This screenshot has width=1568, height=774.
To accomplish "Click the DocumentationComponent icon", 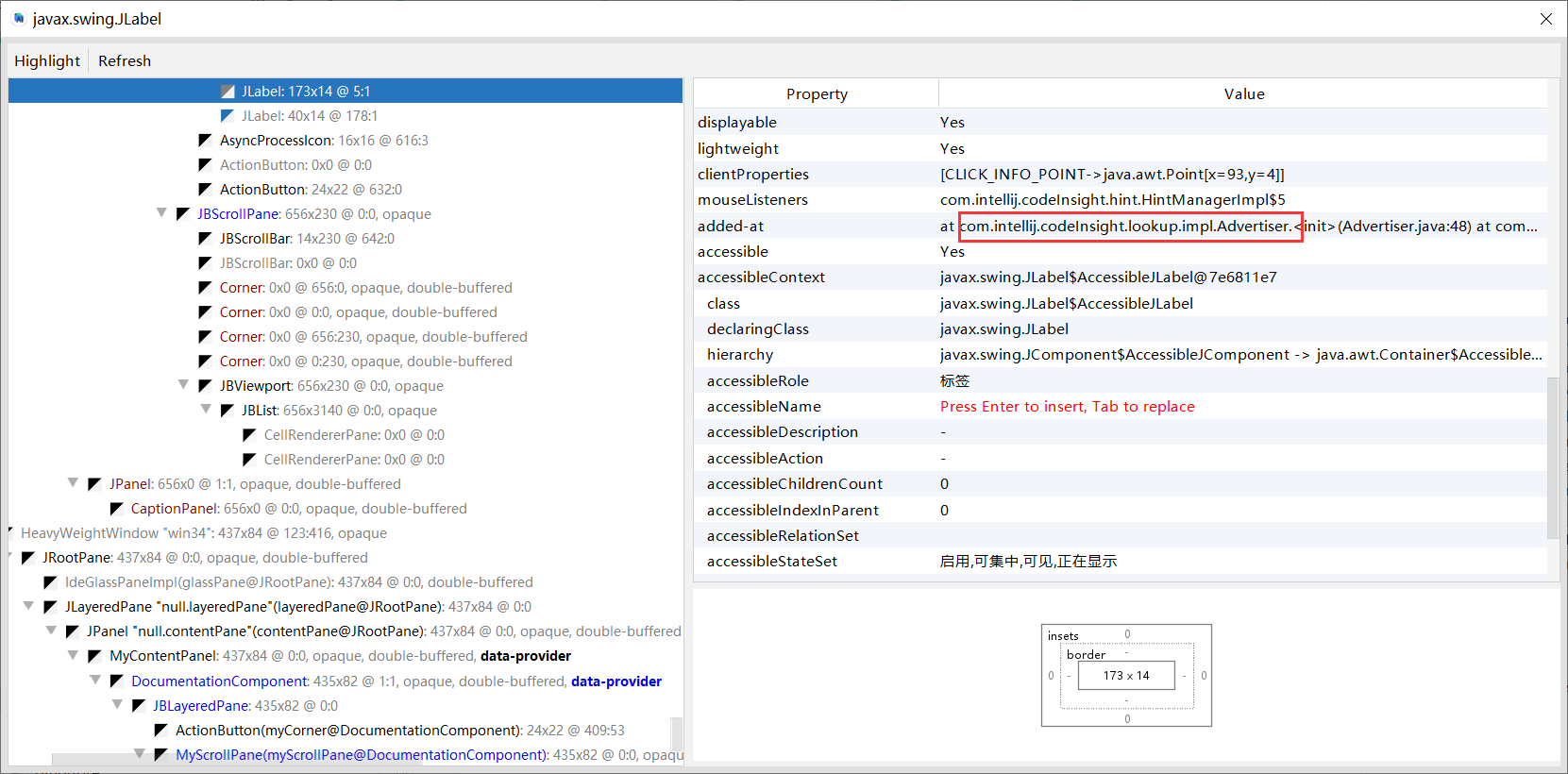I will (x=117, y=680).
